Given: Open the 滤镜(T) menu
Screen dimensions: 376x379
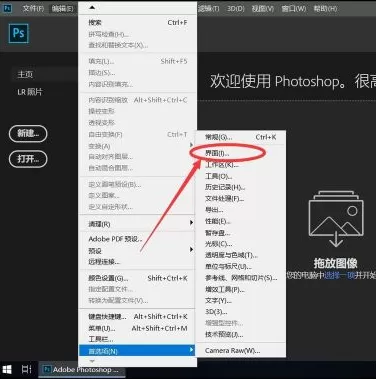Looking at the screenshot, I should point(209,8).
